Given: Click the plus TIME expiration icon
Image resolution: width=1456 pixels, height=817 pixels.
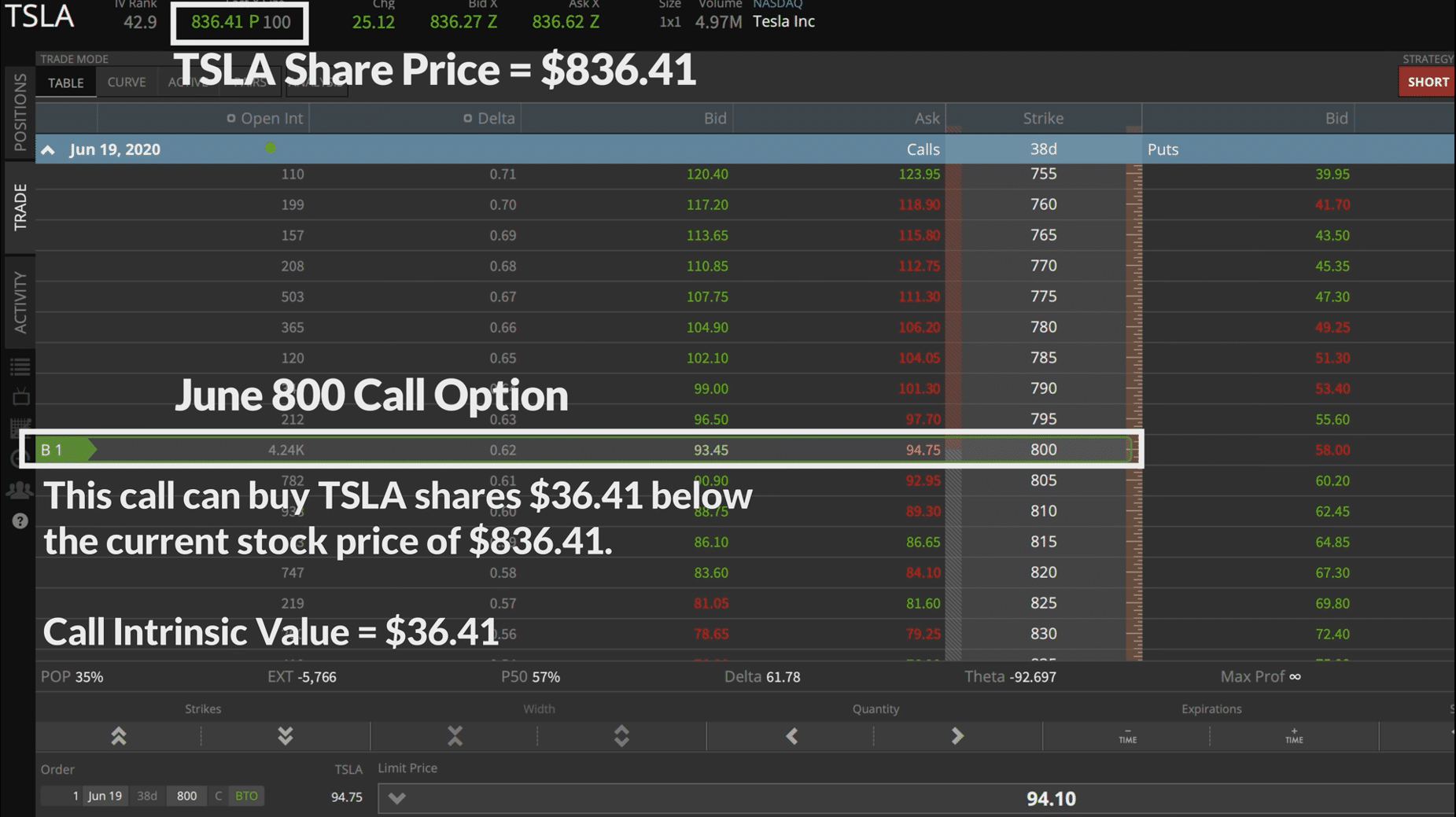Looking at the screenshot, I should [x=1294, y=736].
